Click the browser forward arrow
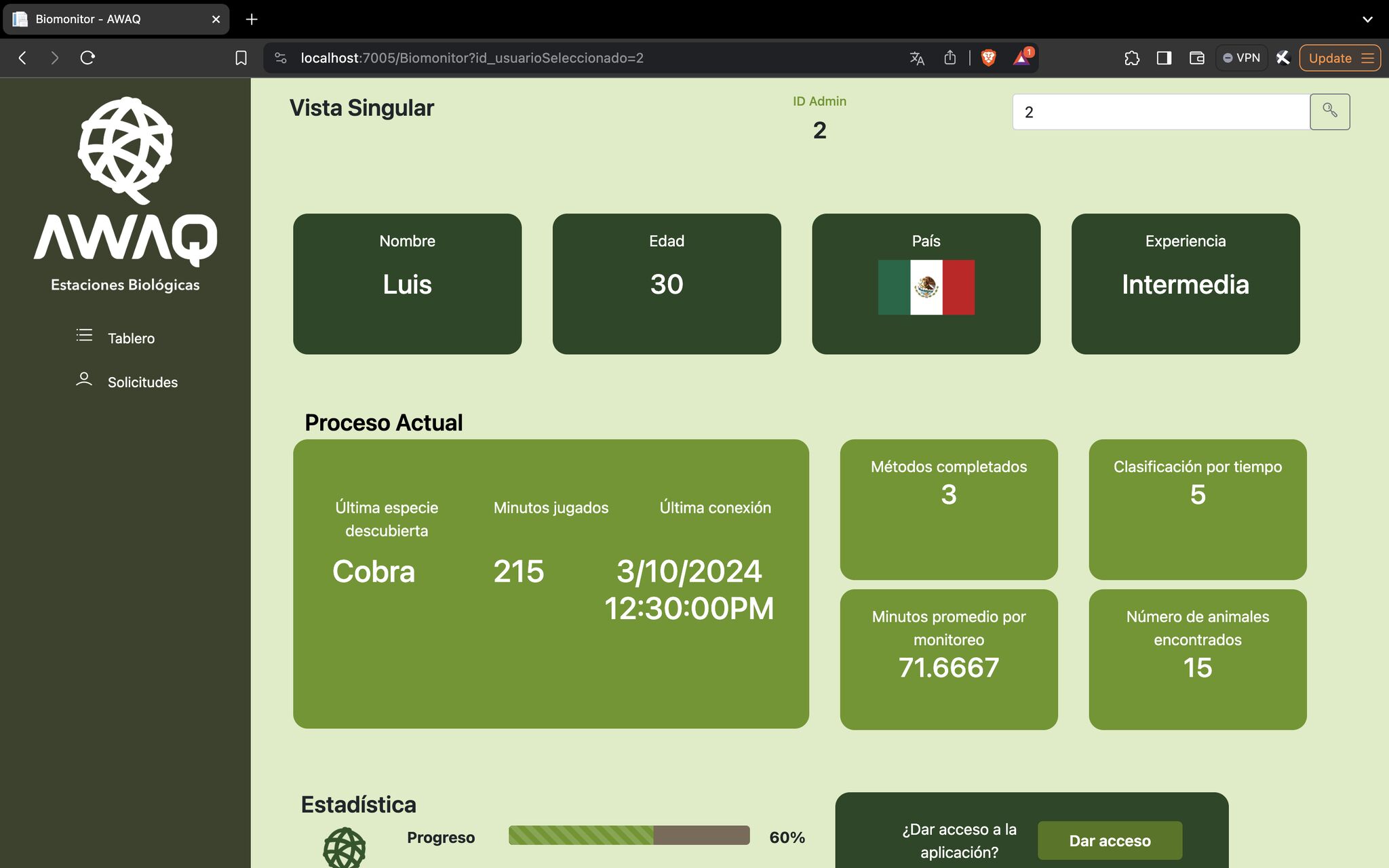Viewport: 1389px width, 868px height. 55,58
